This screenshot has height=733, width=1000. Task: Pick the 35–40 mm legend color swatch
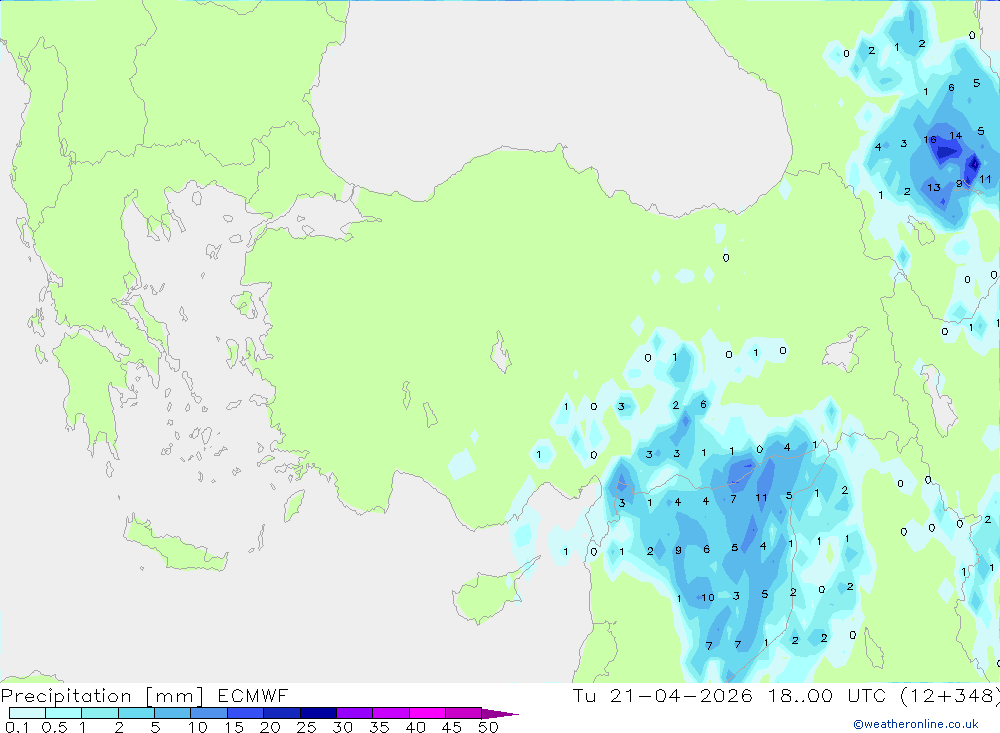pyautogui.click(x=390, y=713)
